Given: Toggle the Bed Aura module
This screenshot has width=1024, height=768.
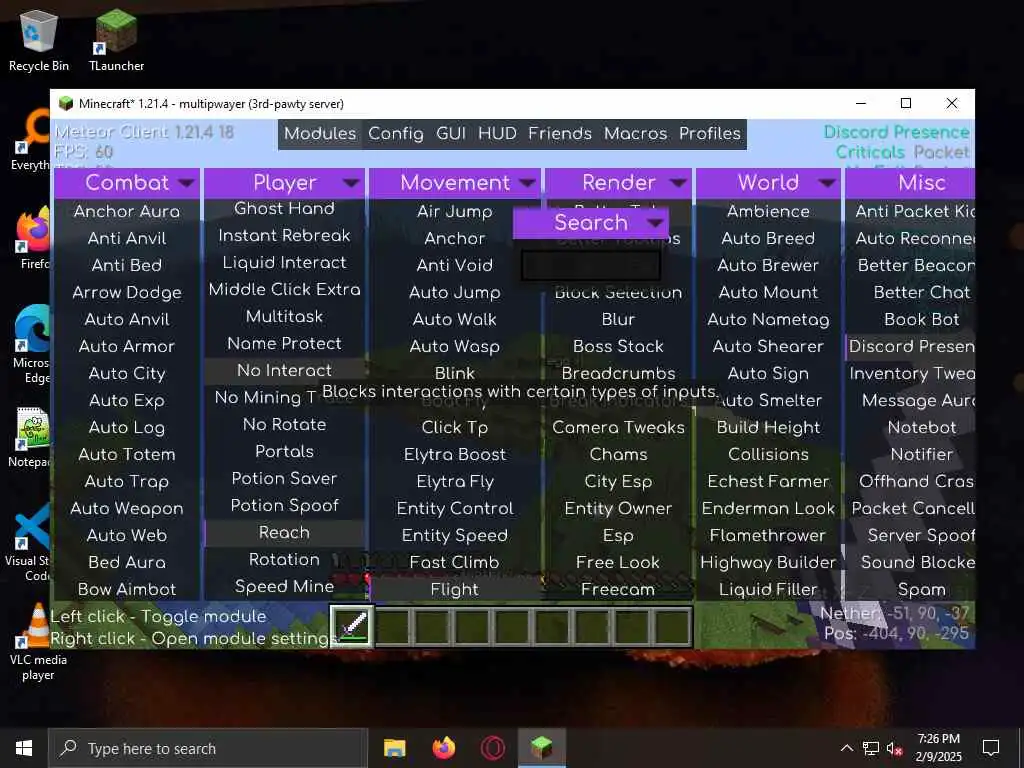Looking at the screenshot, I should click(x=127, y=563).
